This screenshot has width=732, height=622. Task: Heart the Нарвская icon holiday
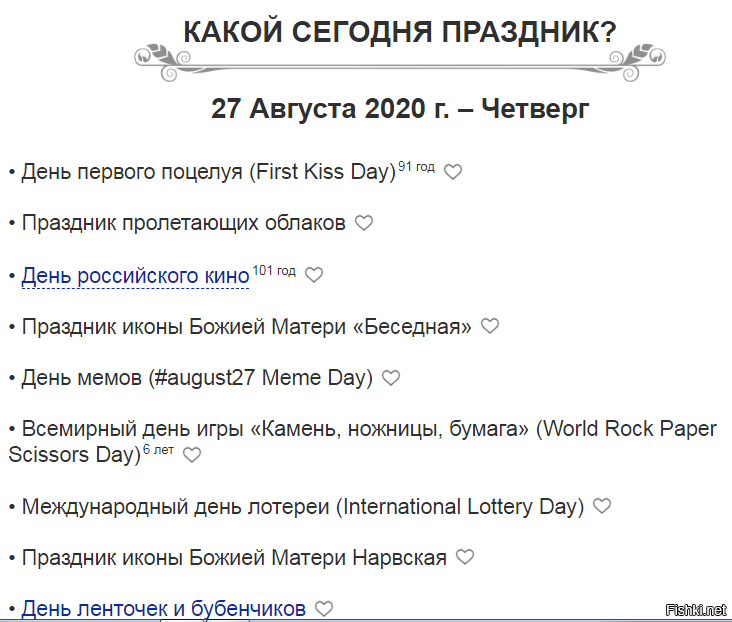point(465,558)
